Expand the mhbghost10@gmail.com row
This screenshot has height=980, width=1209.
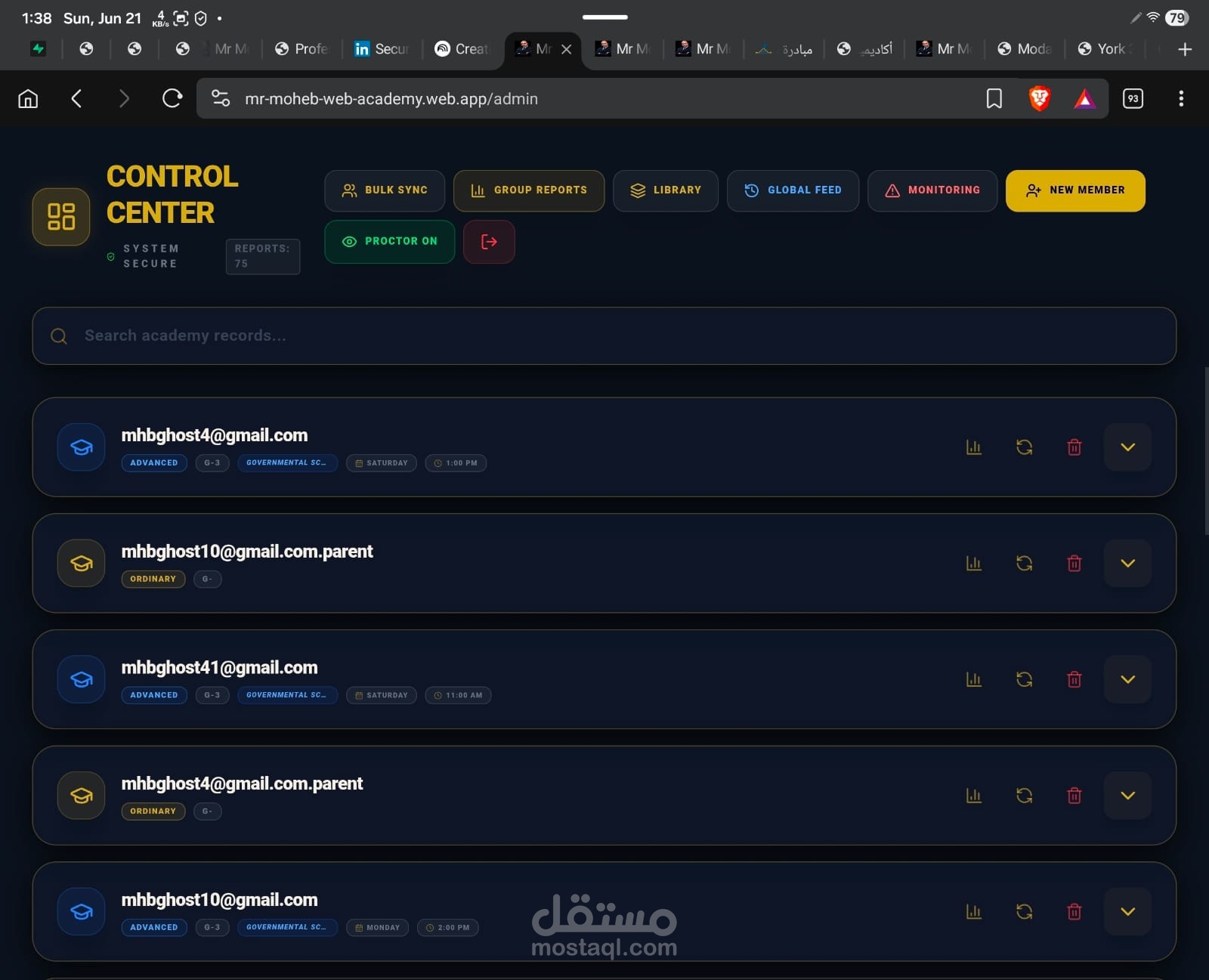click(1127, 912)
